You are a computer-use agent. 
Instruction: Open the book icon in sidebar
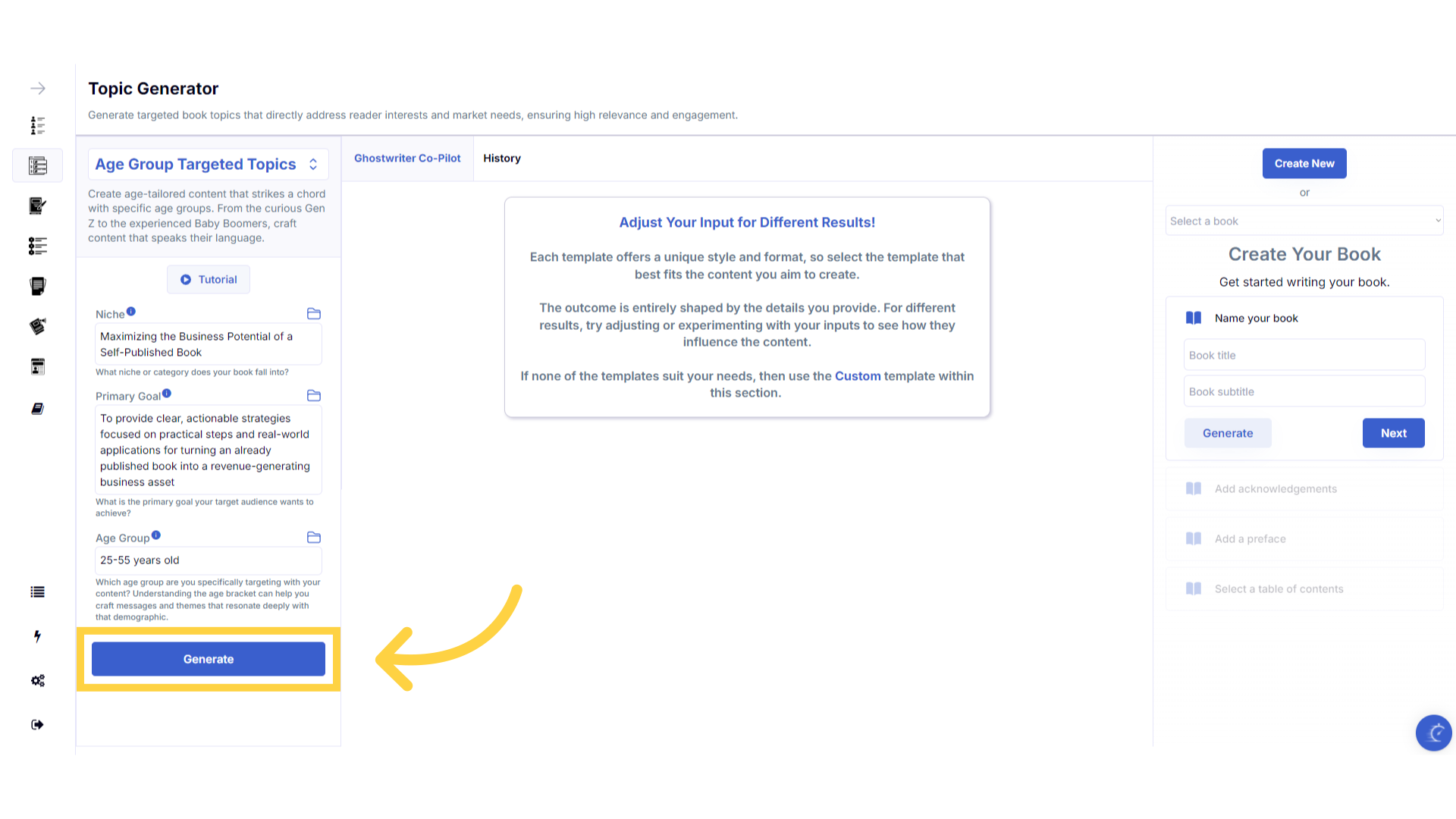point(37,409)
